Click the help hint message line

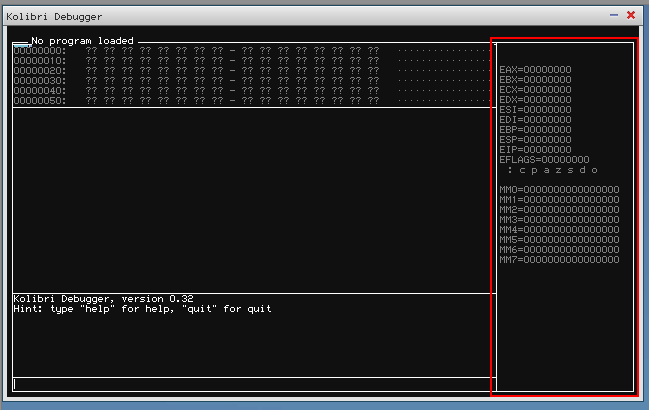[142, 309]
